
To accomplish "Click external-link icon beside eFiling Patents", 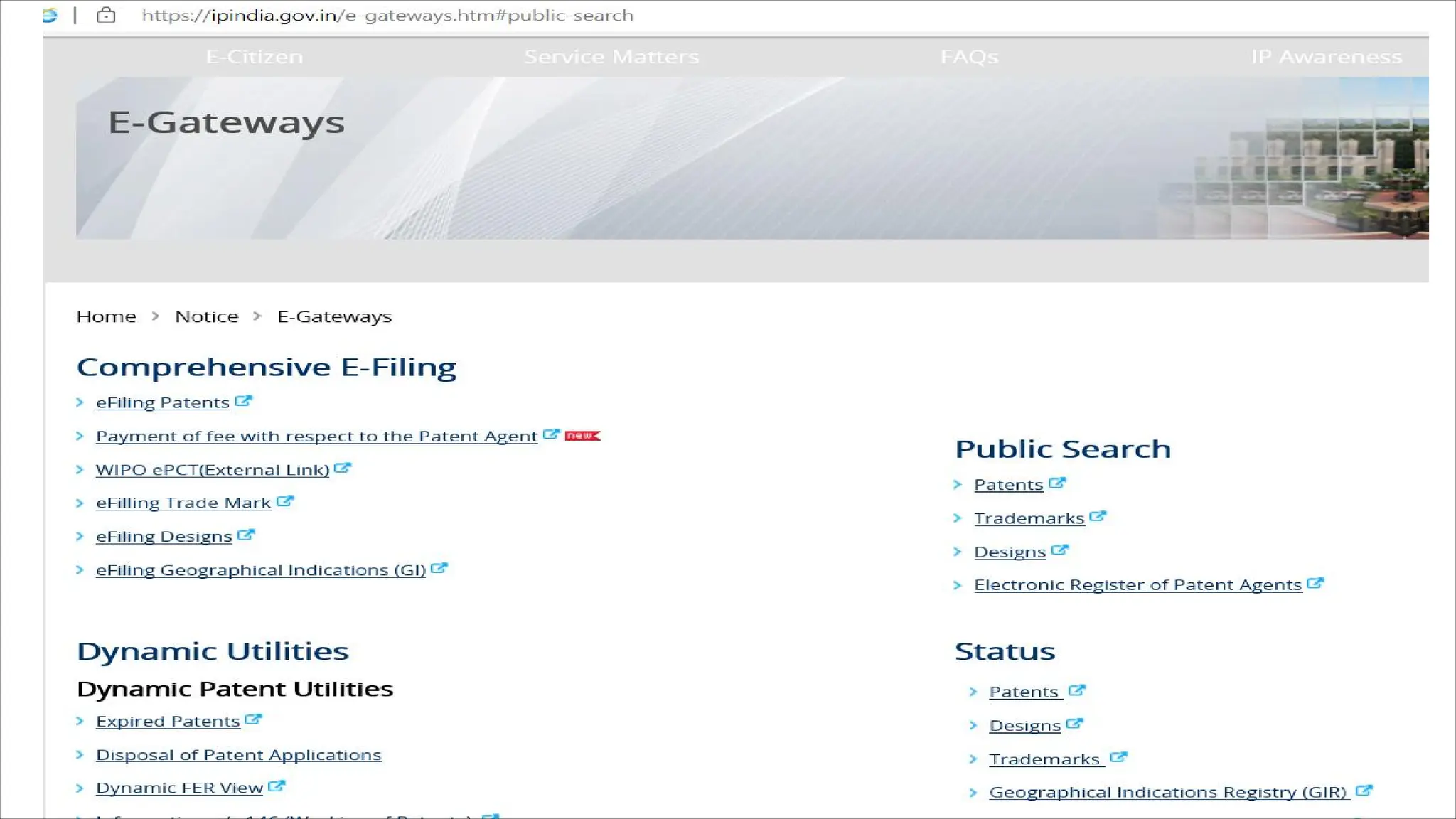I will coord(243,401).
